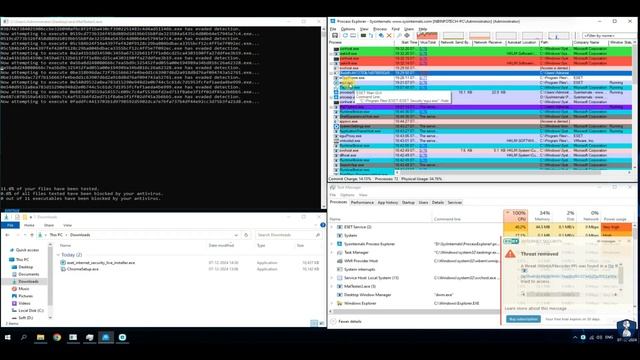Open the Share ribbon tab in File Explorer
The height and width of the screenshot is (360, 640).
click(x=49, y=225)
